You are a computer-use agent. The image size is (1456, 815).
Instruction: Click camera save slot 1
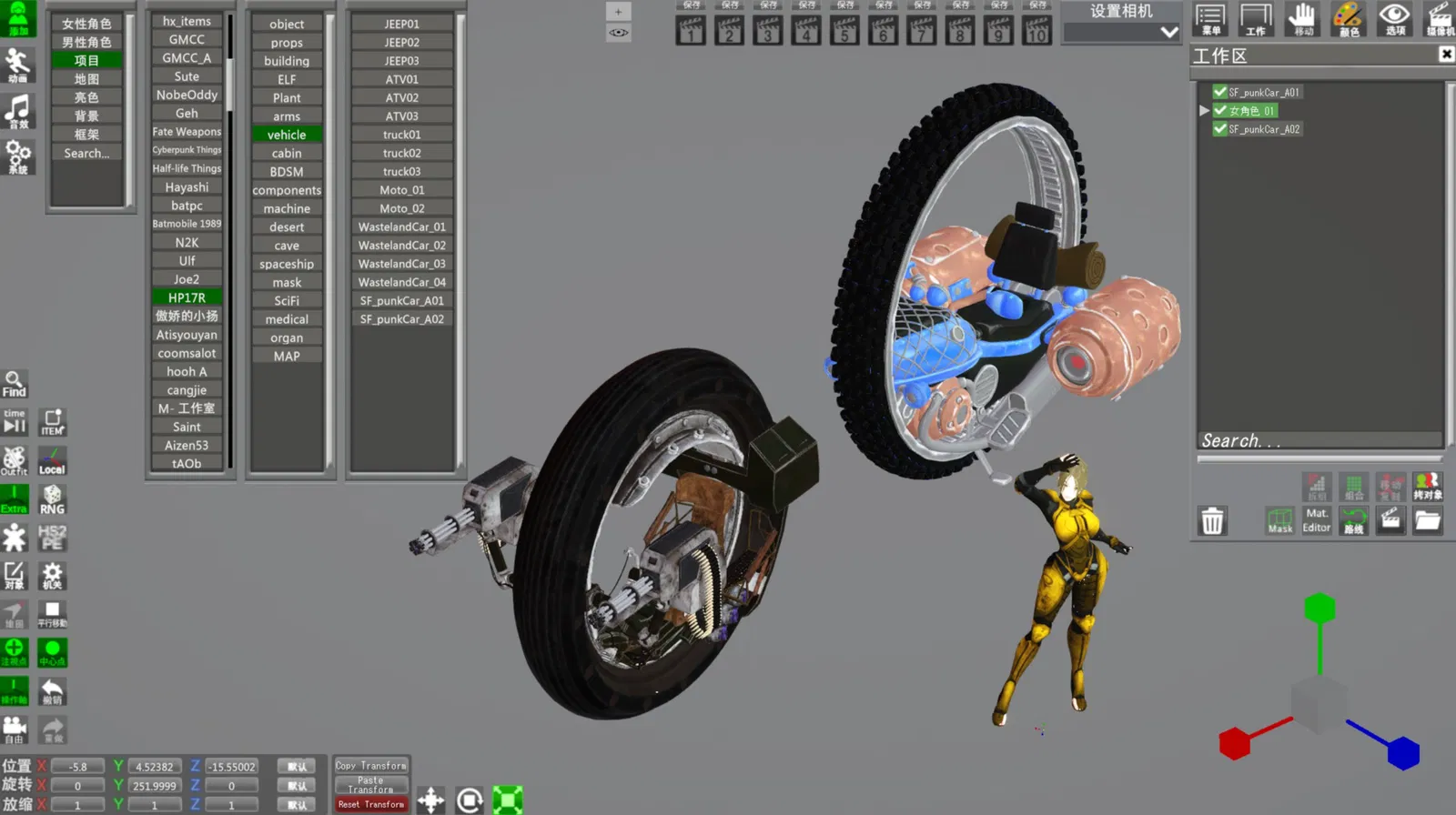click(691, 33)
